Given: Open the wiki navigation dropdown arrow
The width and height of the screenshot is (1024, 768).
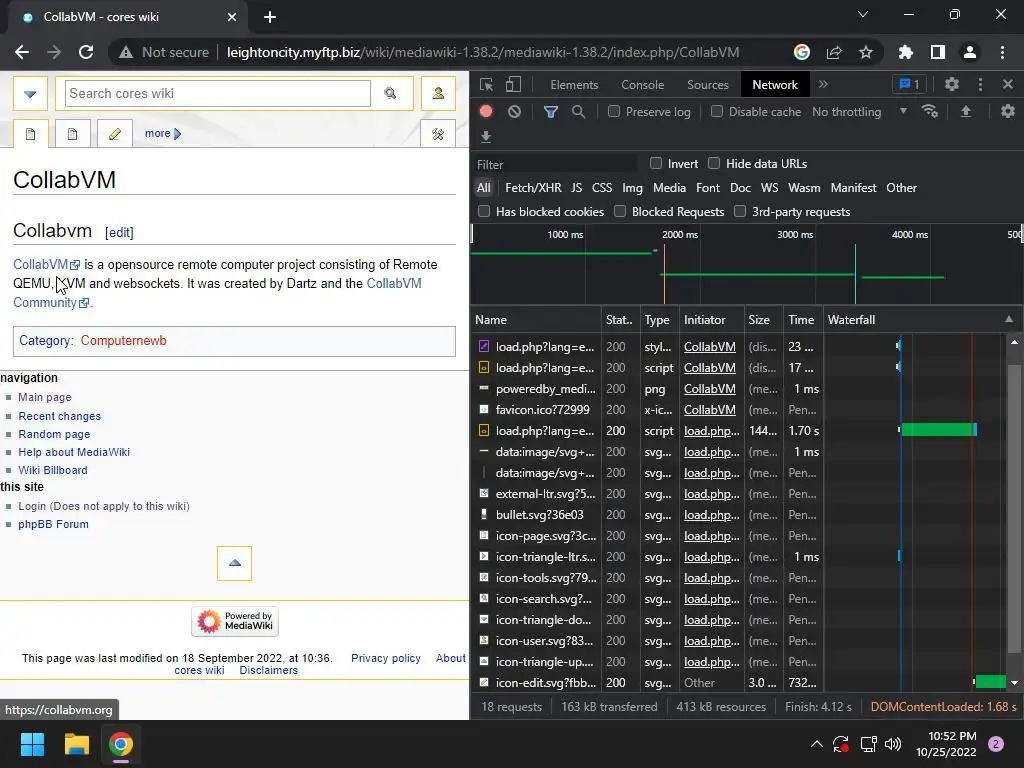Looking at the screenshot, I should point(30,93).
